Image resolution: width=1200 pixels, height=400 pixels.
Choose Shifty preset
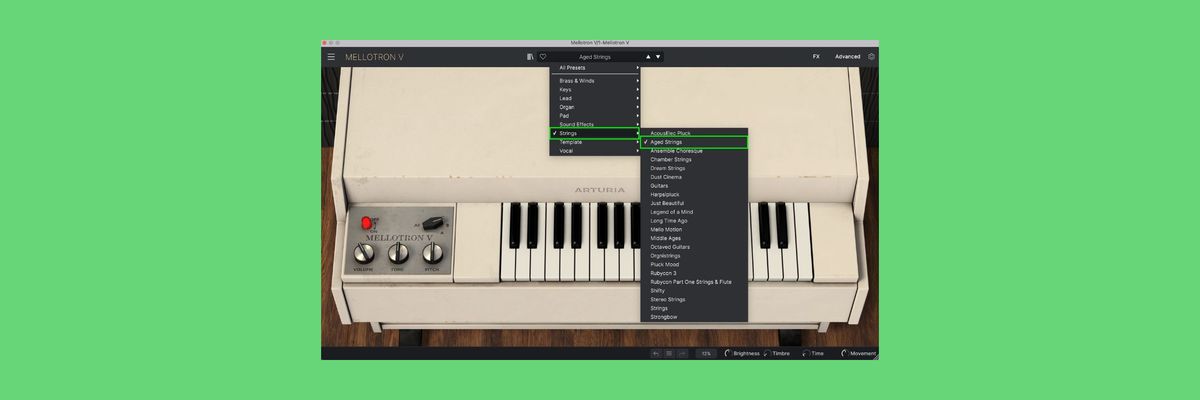pyautogui.click(x=694, y=291)
